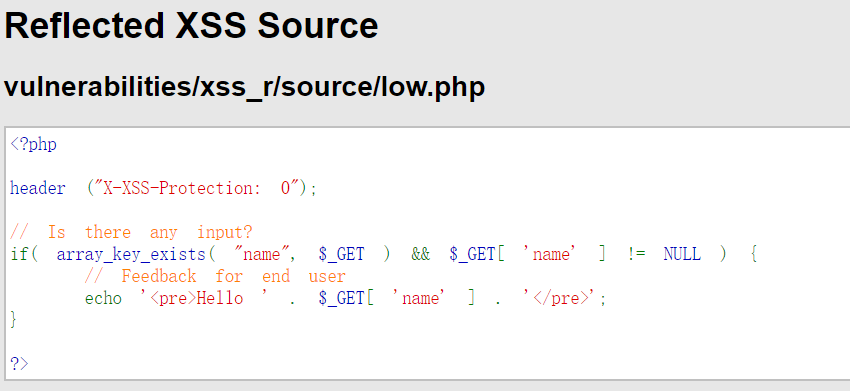Click the 'Is there any input?' comment
Viewport: 850px width, 391px height.
132,233
